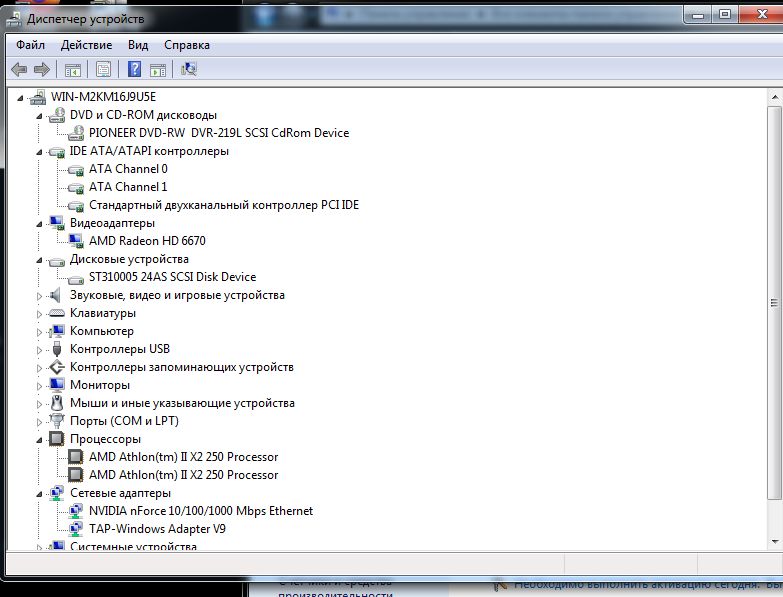Click the ATA Channel 1 icon
783x597 pixels.
(x=76, y=188)
